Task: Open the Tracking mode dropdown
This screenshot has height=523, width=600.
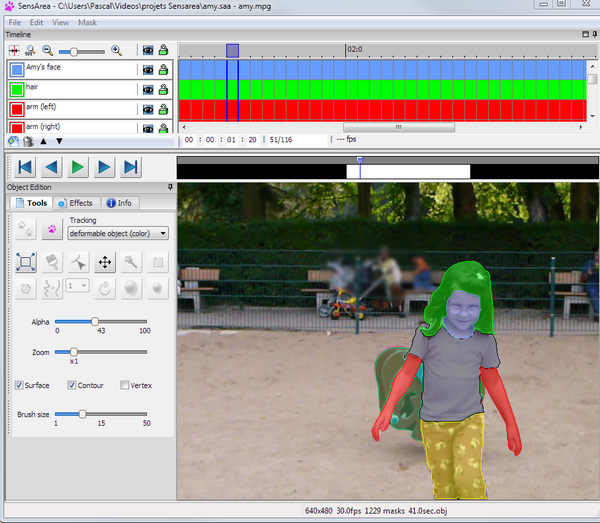Action: 117,233
